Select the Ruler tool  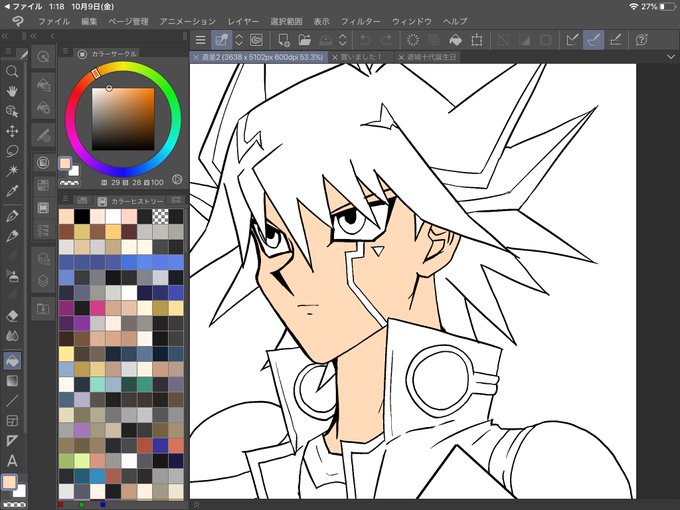coord(12,441)
